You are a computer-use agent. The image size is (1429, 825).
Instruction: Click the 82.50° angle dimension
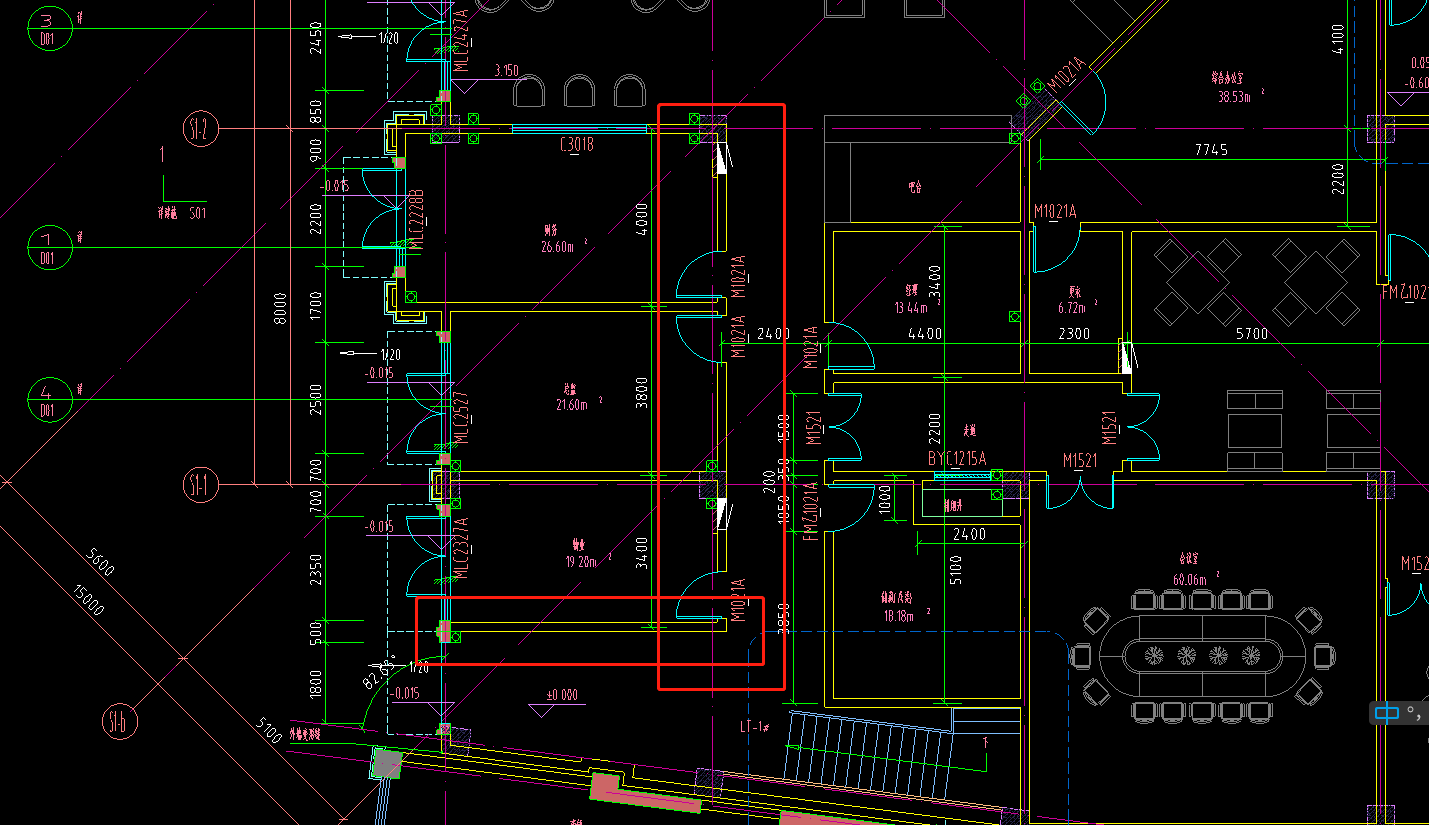click(x=378, y=671)
